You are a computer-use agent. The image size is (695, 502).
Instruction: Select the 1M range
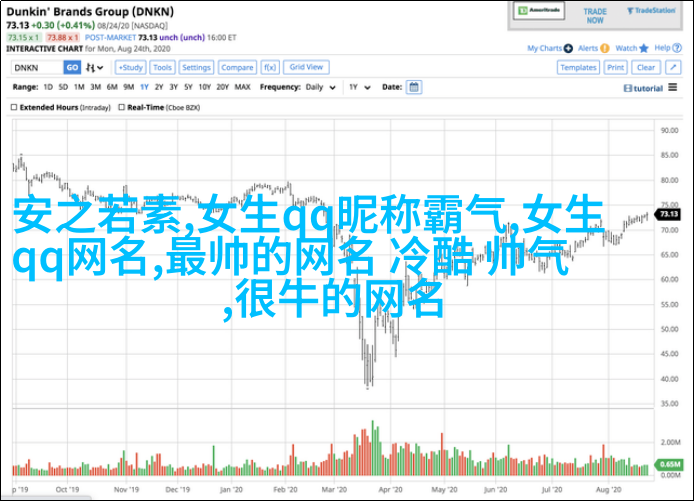click(x=79, y=87)
